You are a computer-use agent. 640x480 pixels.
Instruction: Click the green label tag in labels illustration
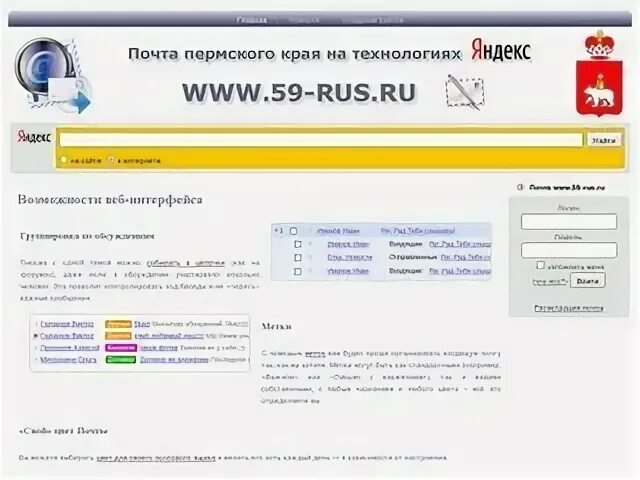[x=121, y=360]
